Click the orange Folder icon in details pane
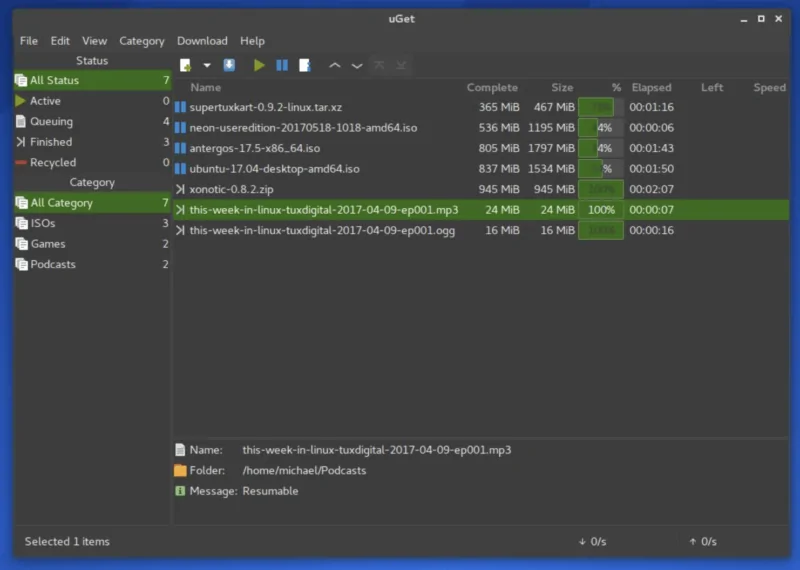 (180, 470)
